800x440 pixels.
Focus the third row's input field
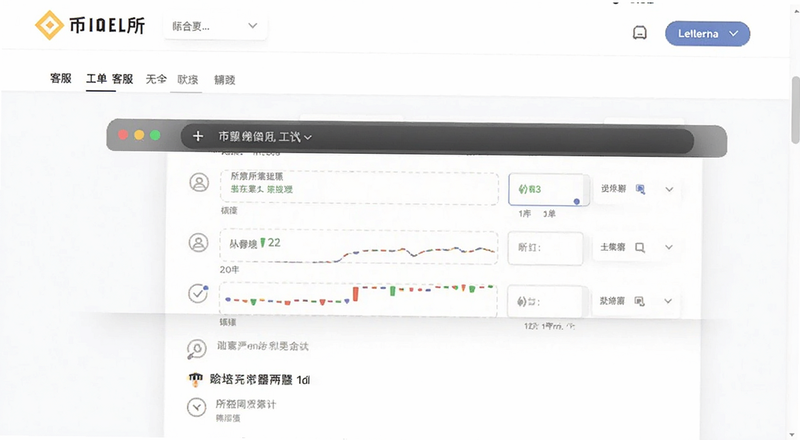pyautogui.click(x=545, y=302)
